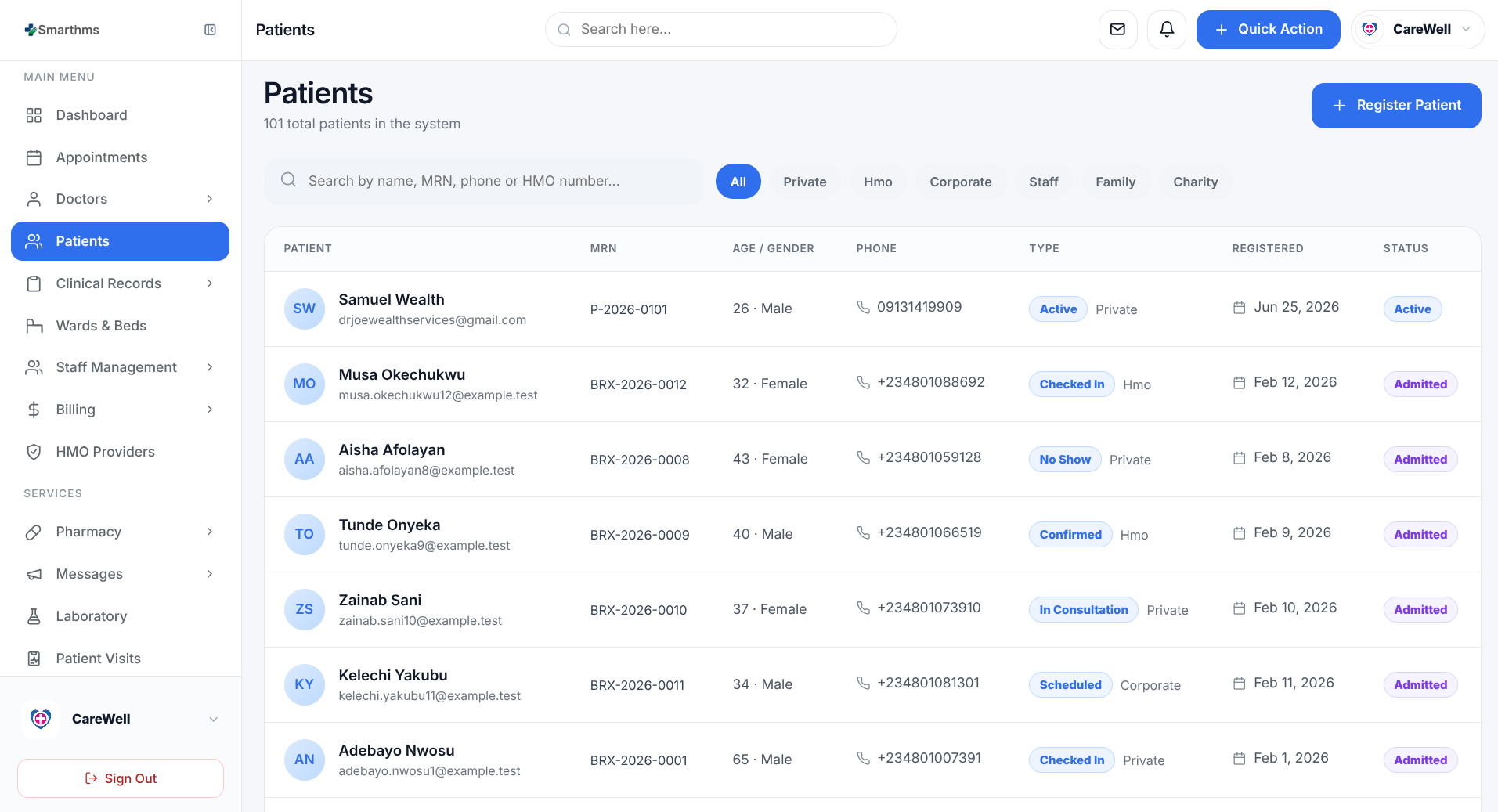Screen dimensions: 1498x812
Task: Click the Dashboard grid icon
Action: click(x=34, y=115)
